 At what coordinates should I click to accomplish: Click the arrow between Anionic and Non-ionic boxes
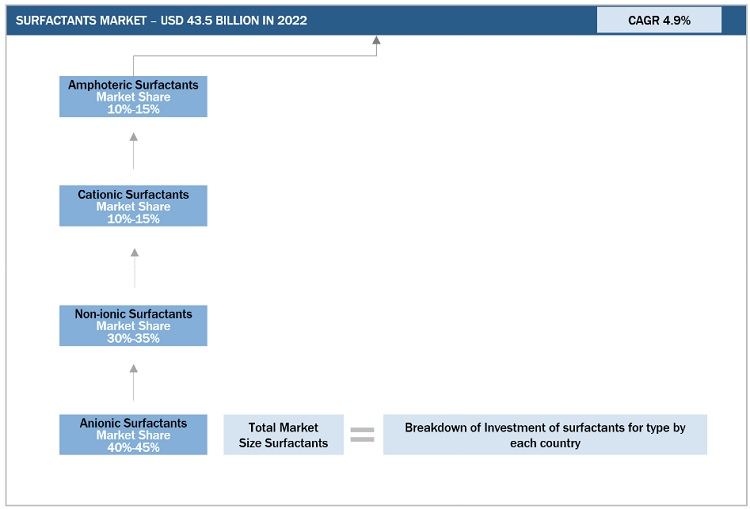[x=133, y=383]
